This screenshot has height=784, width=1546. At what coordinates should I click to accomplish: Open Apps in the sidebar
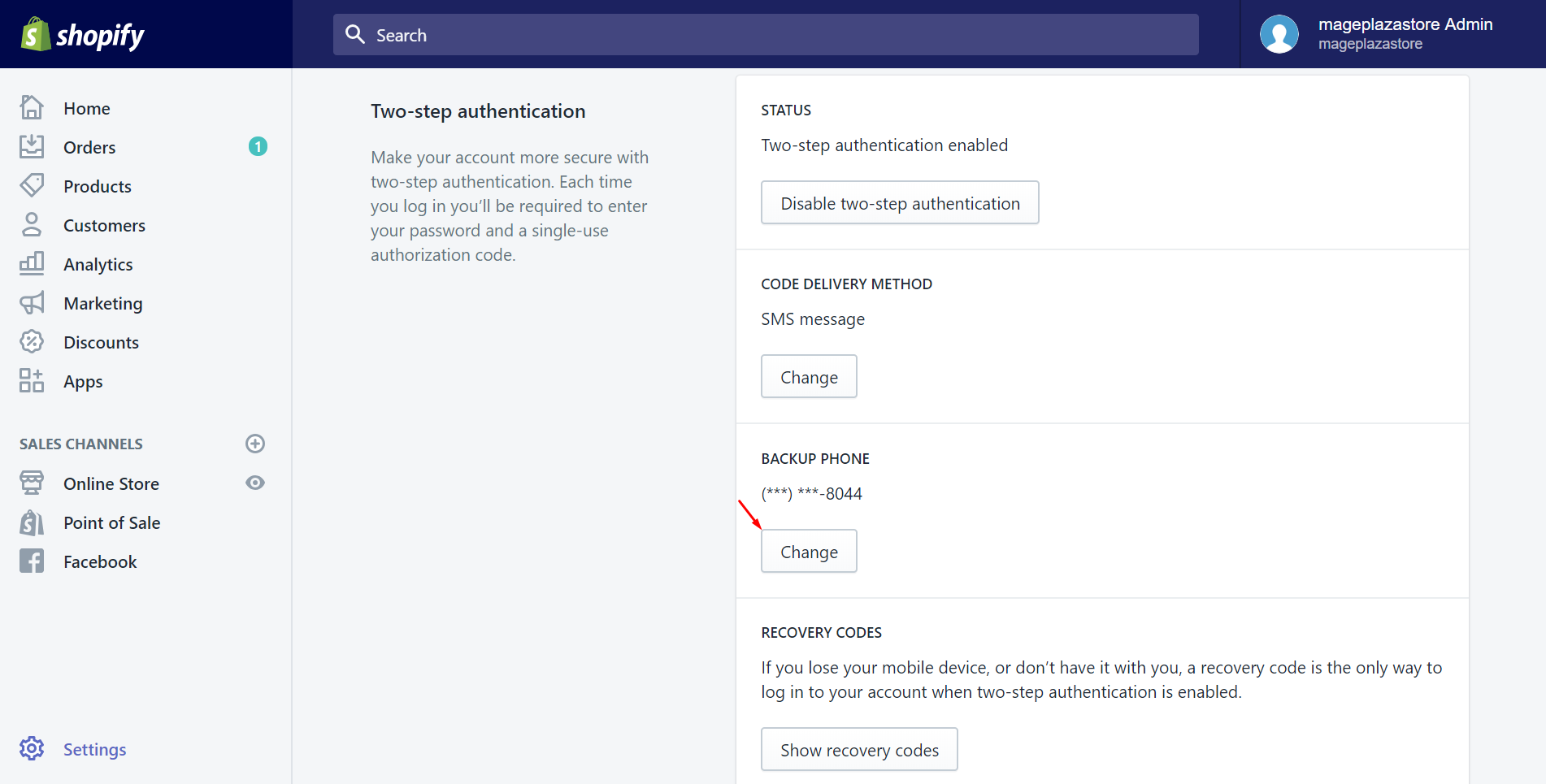83,382
